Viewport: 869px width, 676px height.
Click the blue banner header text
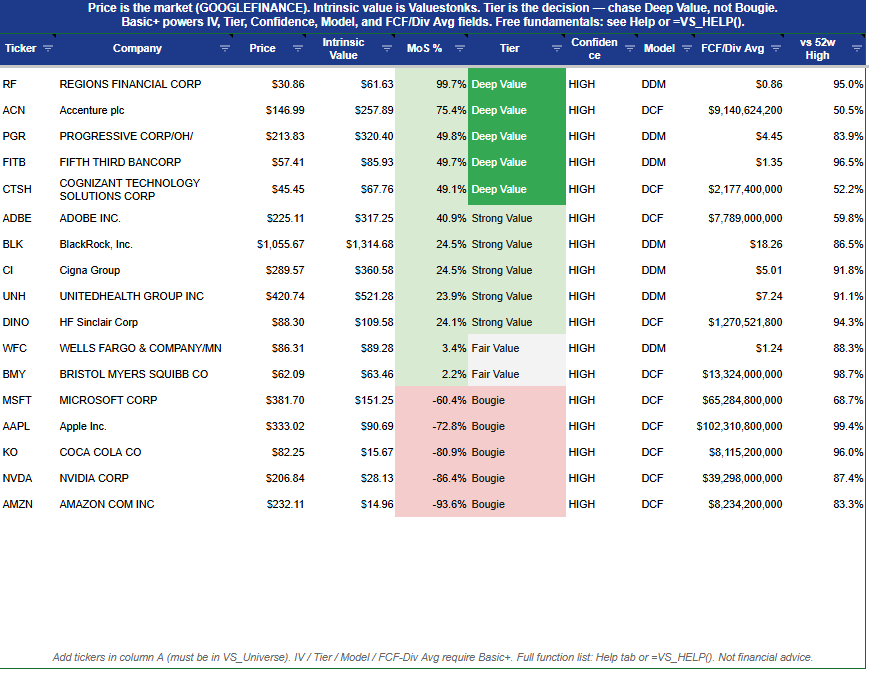click(433, 15)
